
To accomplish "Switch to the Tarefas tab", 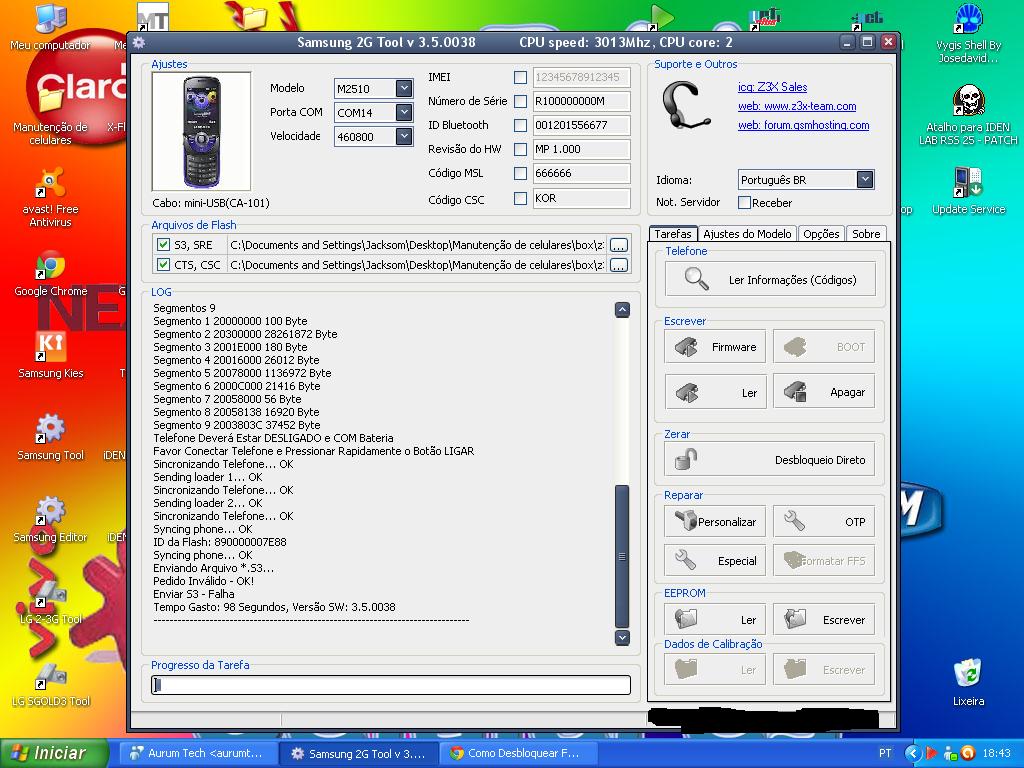I will coord(673,234).
